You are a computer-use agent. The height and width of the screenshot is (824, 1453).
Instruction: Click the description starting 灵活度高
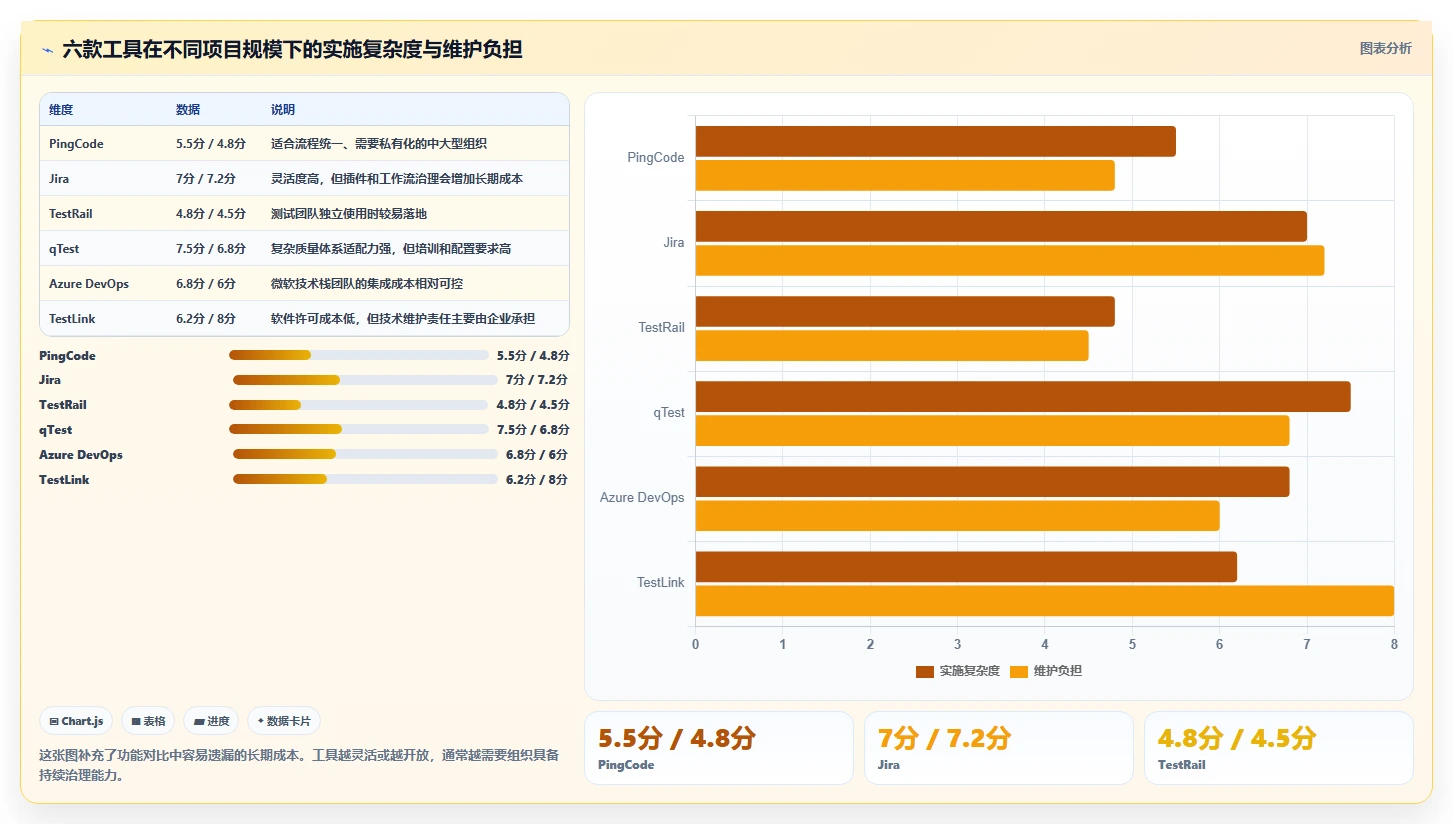click(397, 179)
